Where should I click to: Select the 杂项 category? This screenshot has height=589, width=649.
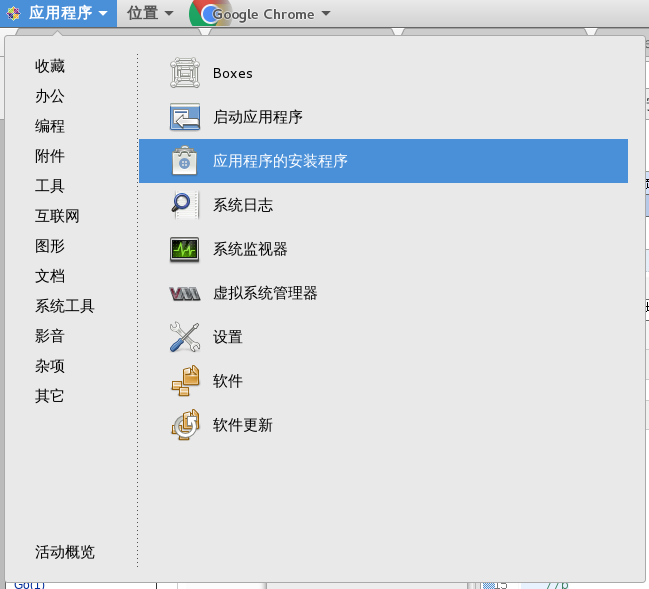pos(50,366)
